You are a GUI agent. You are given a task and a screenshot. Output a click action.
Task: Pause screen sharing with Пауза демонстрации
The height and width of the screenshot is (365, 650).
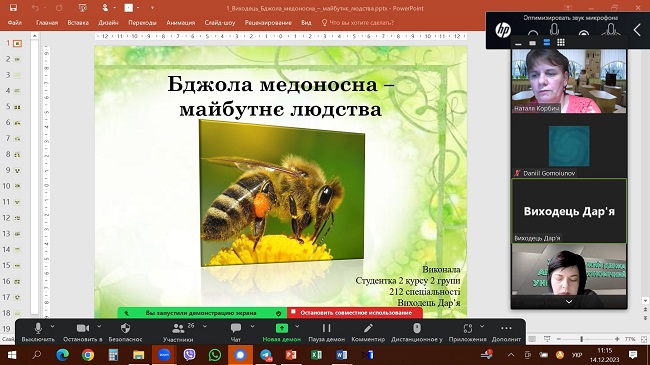[326, 332]
